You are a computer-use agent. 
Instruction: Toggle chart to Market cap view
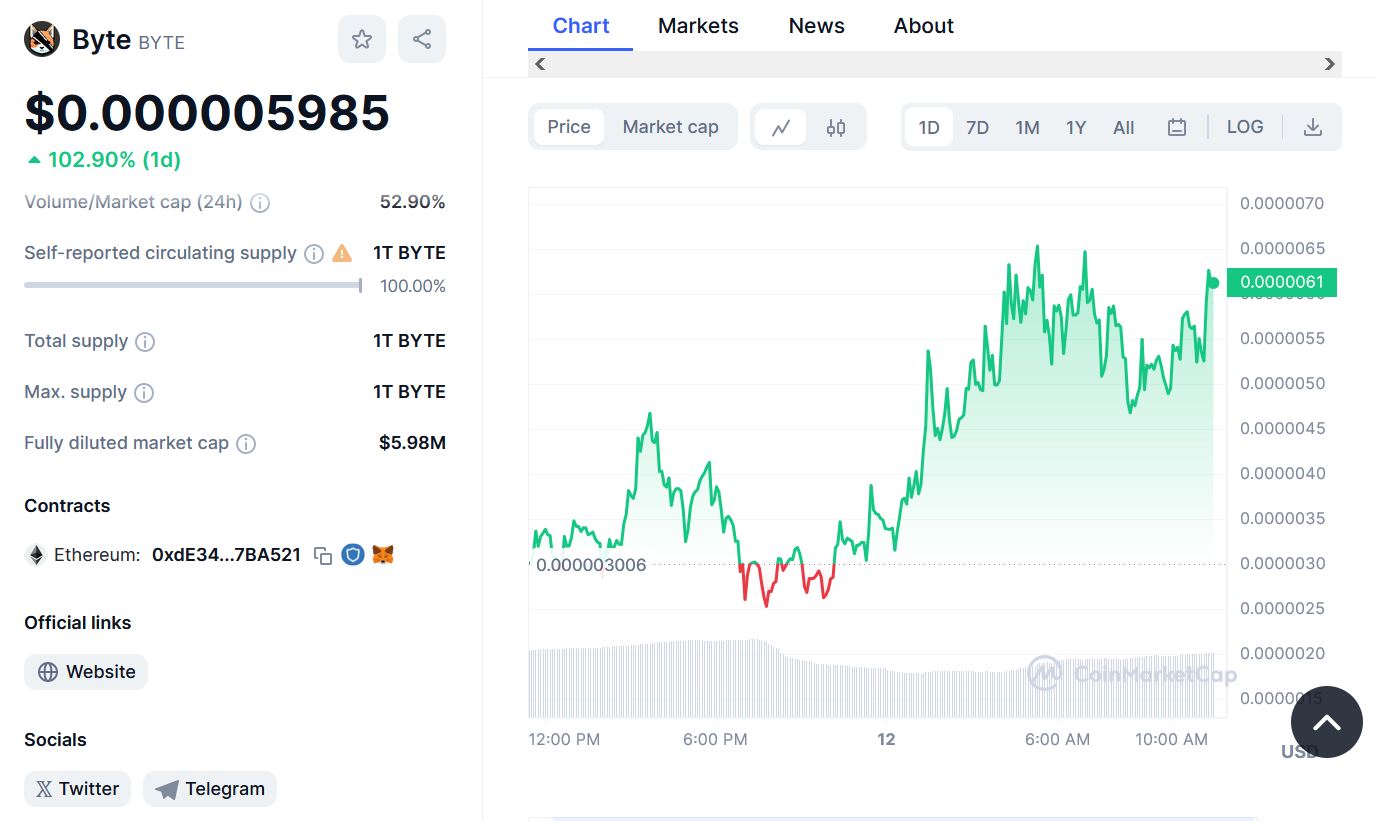coord(671,127)
